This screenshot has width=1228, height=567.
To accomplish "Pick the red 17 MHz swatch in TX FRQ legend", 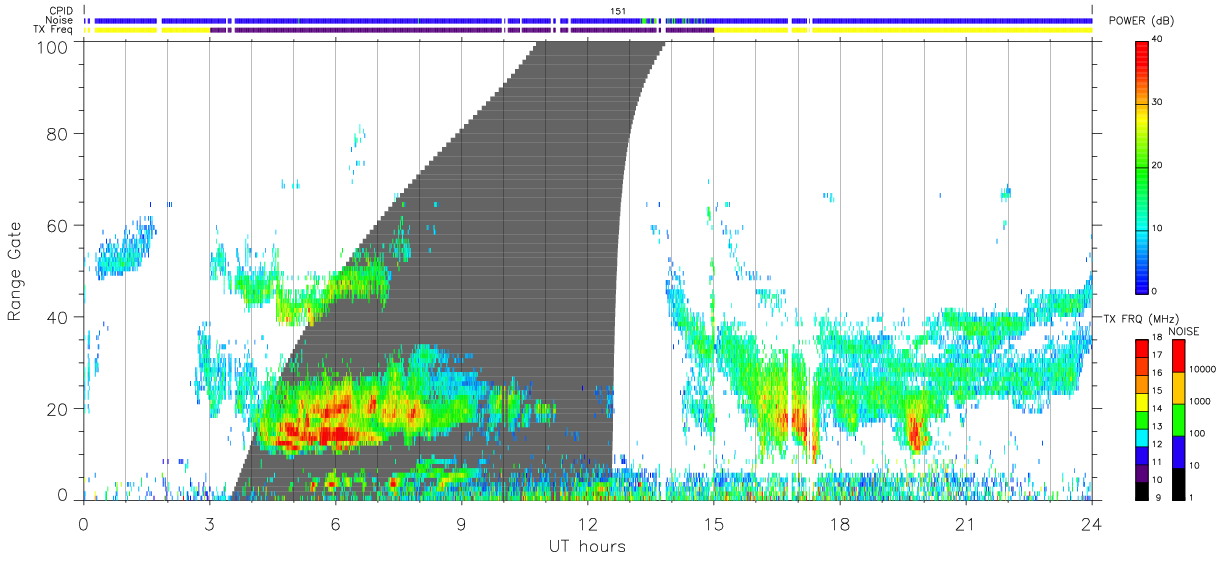I will coord(1143,349).
